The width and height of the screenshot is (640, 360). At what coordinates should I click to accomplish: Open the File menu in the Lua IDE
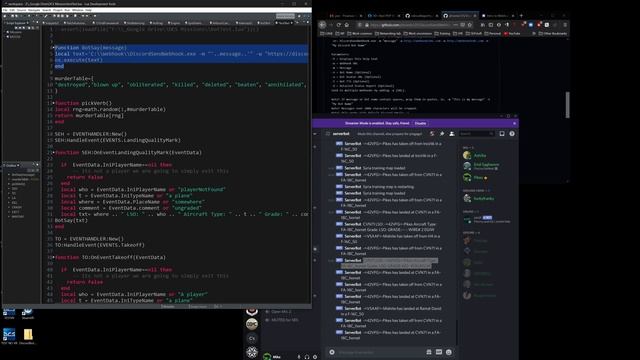[5, 10]
